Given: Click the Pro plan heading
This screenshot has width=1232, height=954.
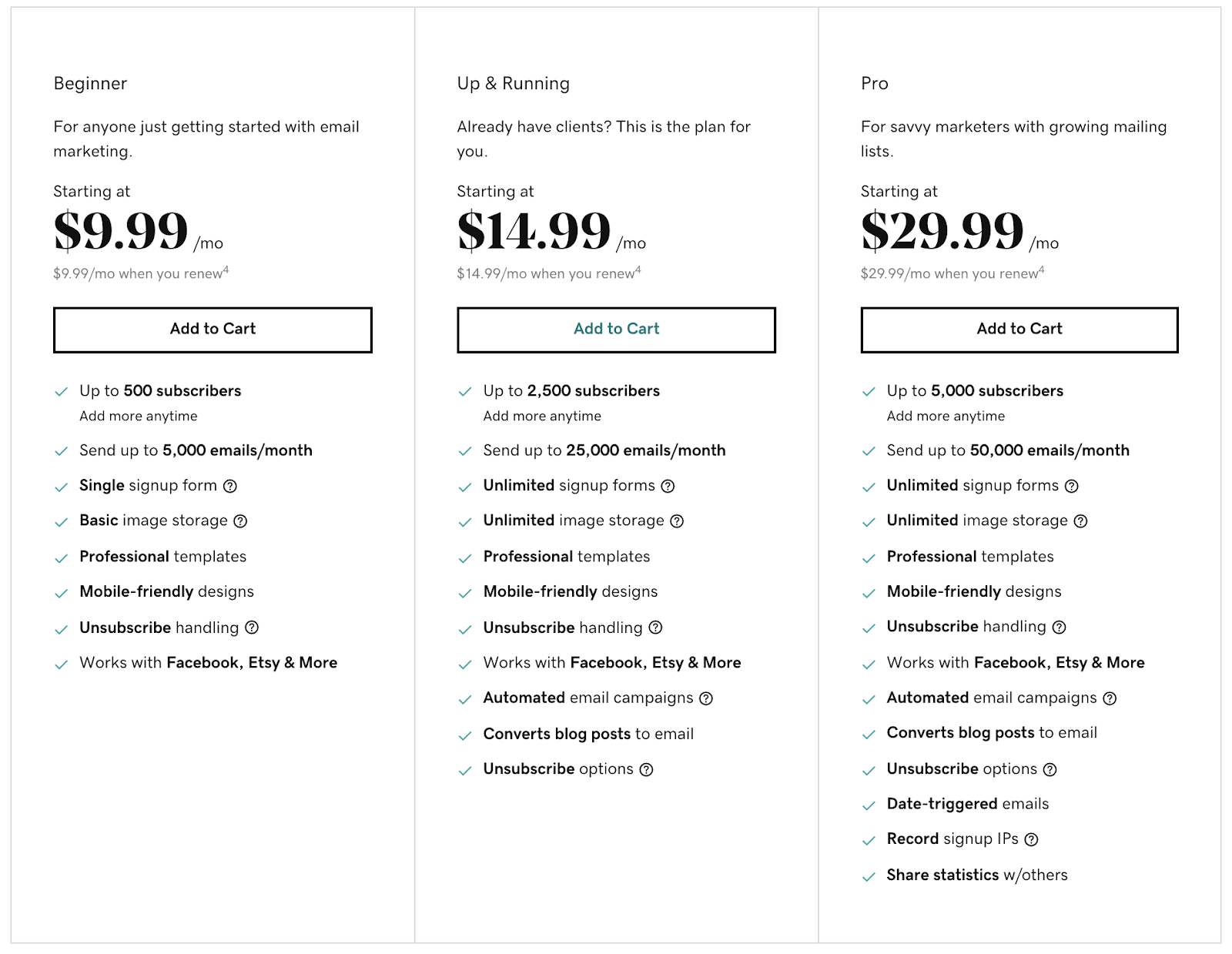Looking at the screenshot, I should click(875, 83).
